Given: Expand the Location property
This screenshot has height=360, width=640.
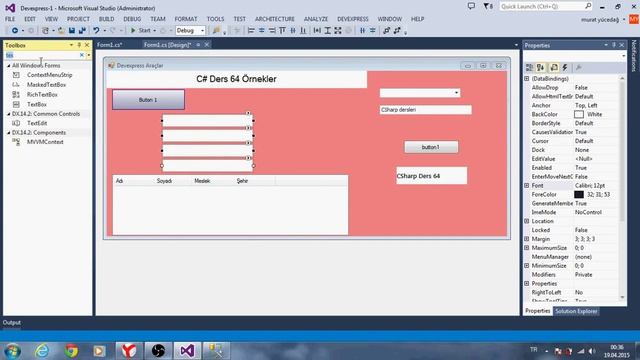Looking at the screenshot, I should [527, 221].
